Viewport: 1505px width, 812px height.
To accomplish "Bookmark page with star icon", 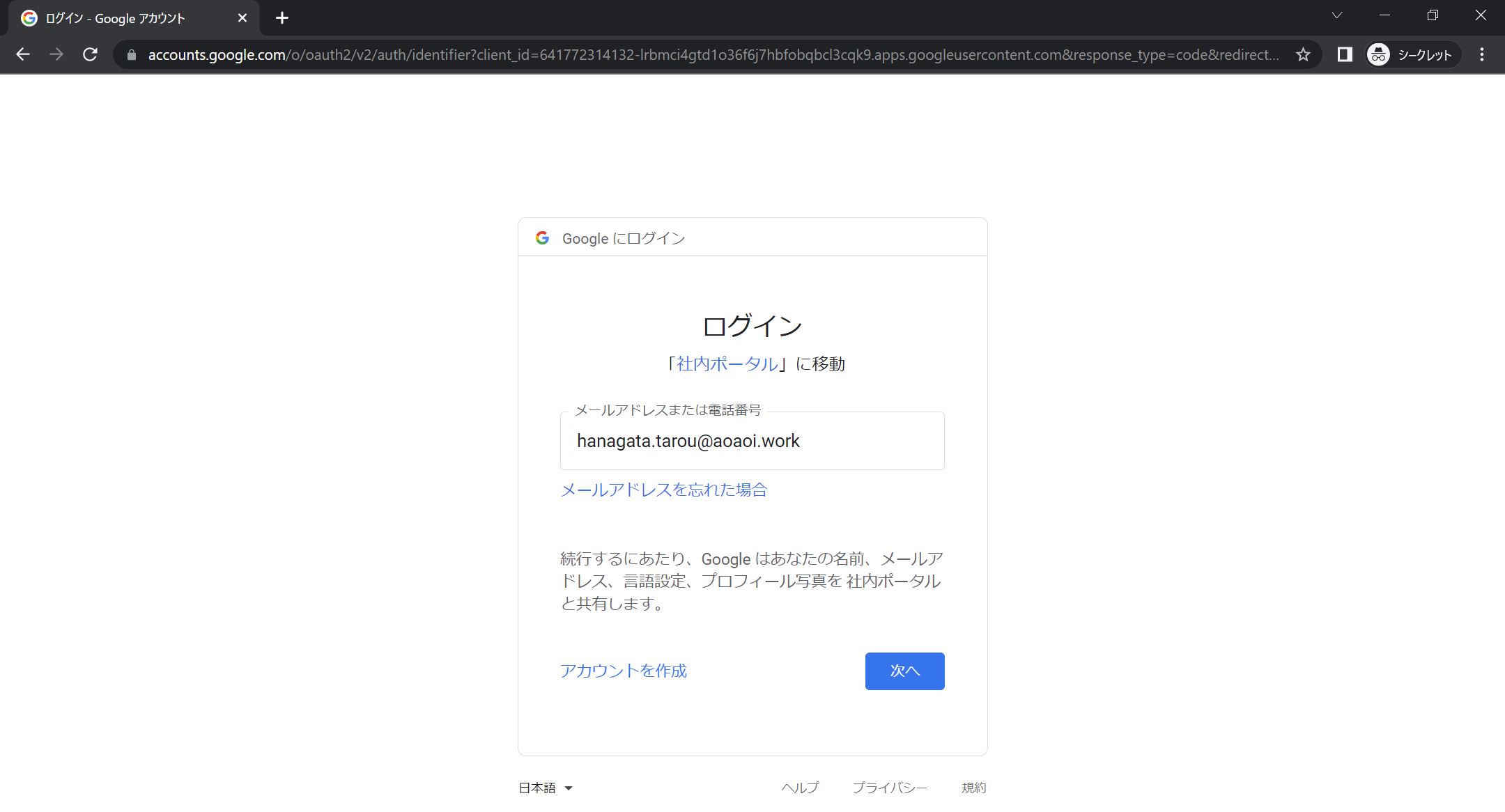I will pyautogui.click(x=1303, y=54).
